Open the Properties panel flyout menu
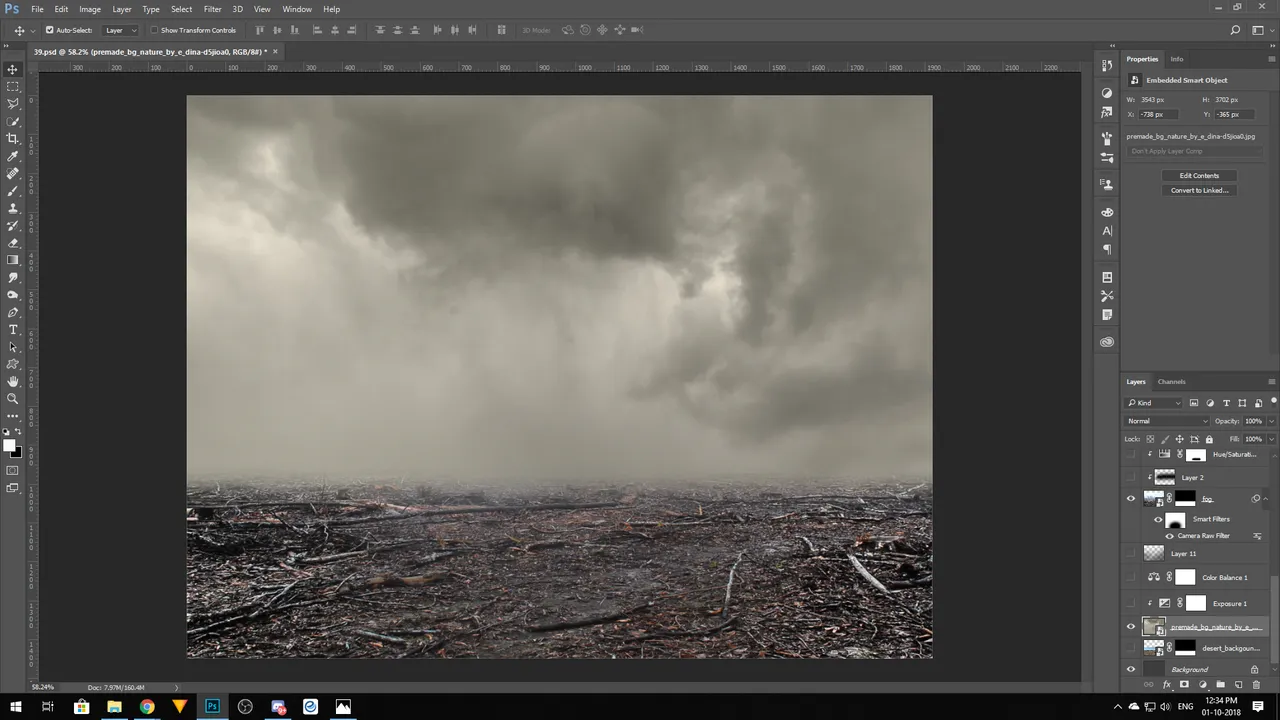 [x=1271, y=59]
